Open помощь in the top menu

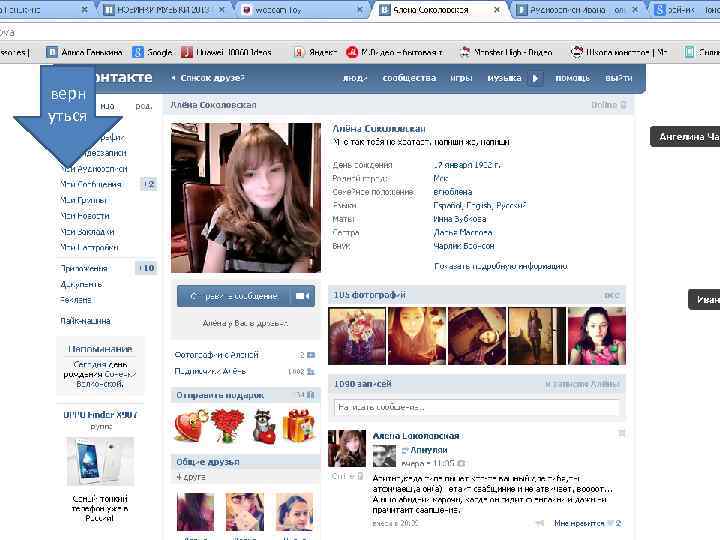(573, 78)
